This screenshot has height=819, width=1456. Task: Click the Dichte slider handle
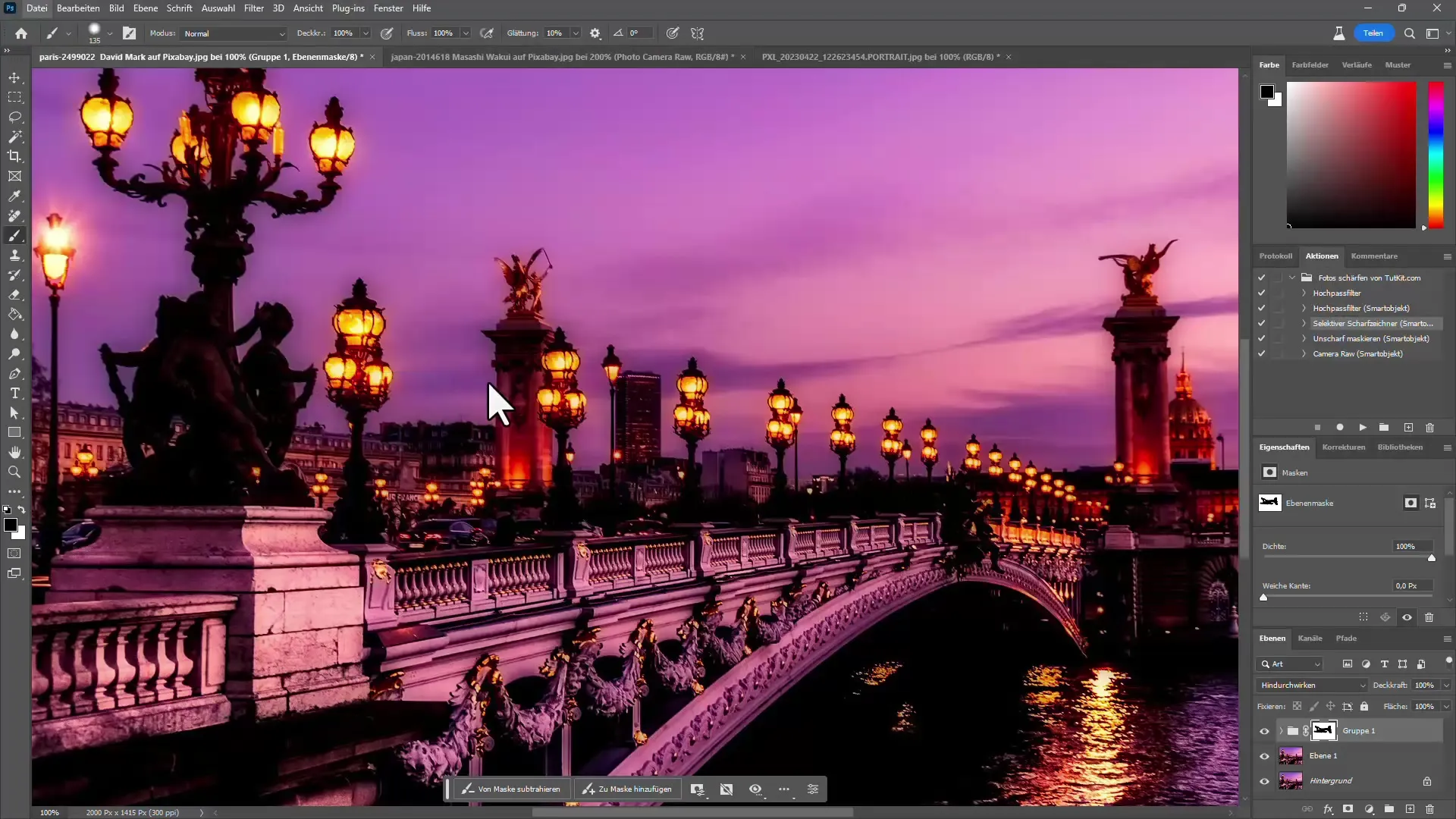(x=1432, y=558)
